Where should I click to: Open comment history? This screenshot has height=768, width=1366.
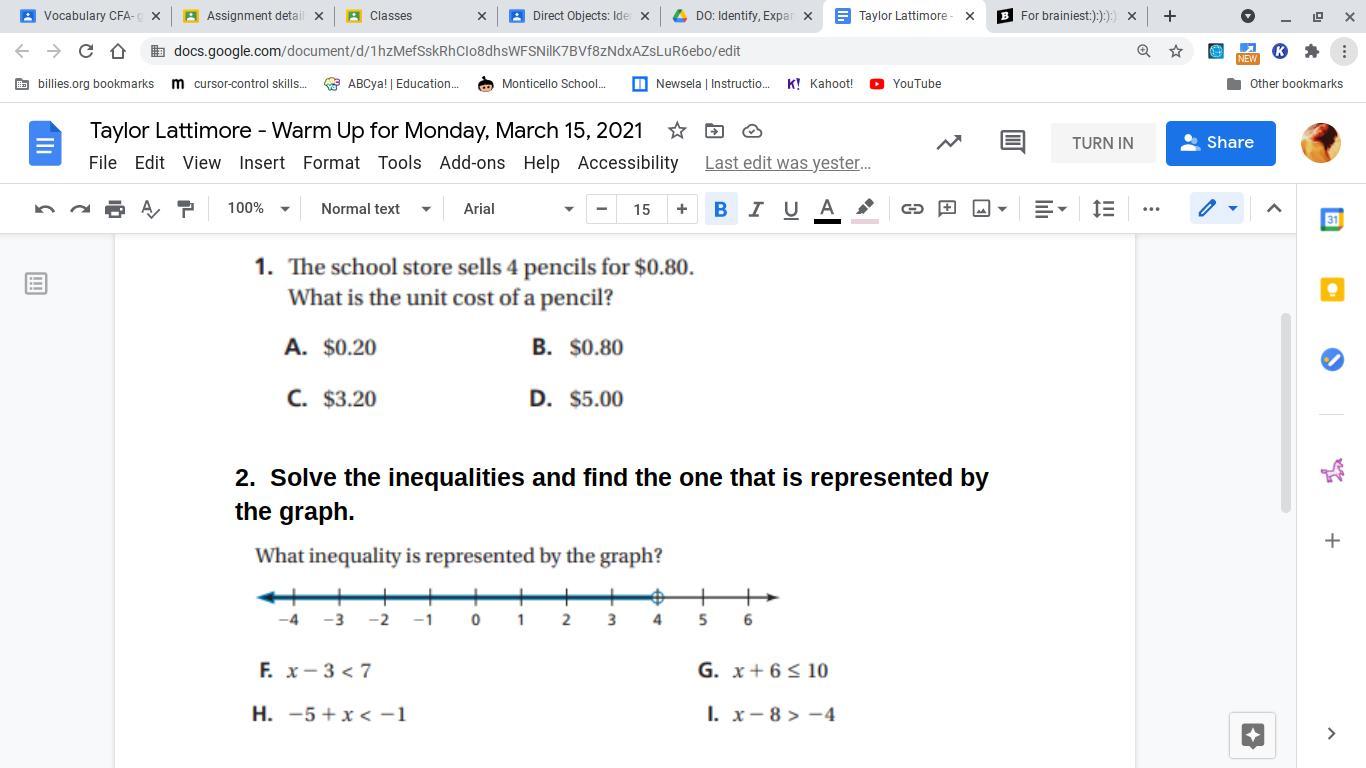coord(1013,143)
